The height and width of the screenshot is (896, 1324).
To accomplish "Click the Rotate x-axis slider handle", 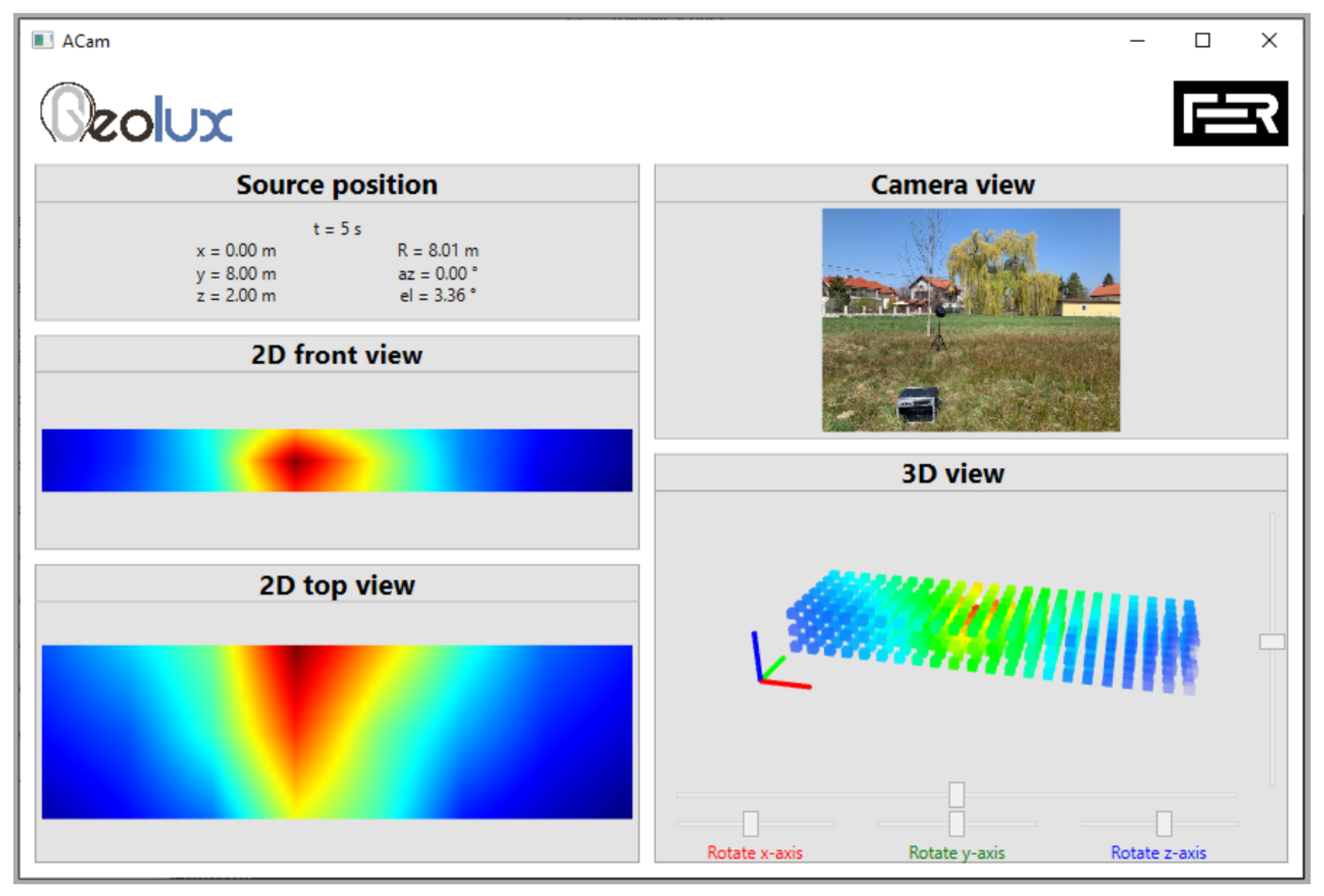I will click(x=750, y=823).
